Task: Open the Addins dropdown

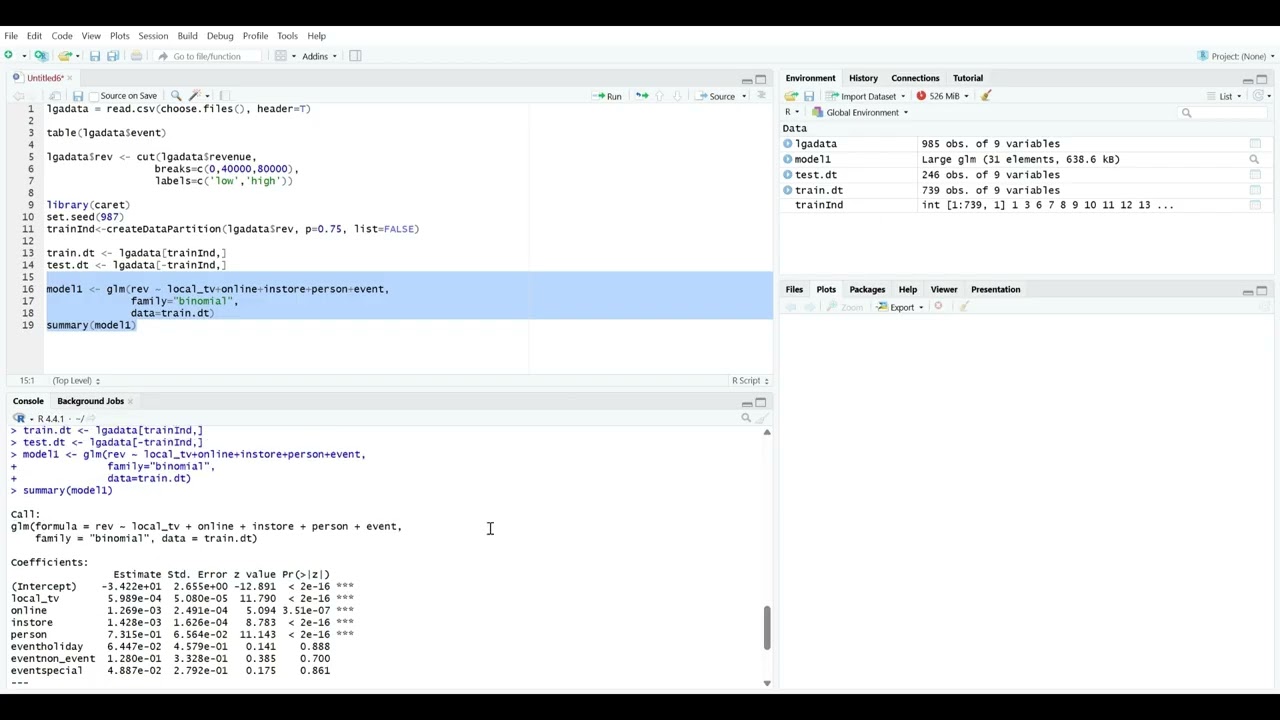Action: [320, 56]
